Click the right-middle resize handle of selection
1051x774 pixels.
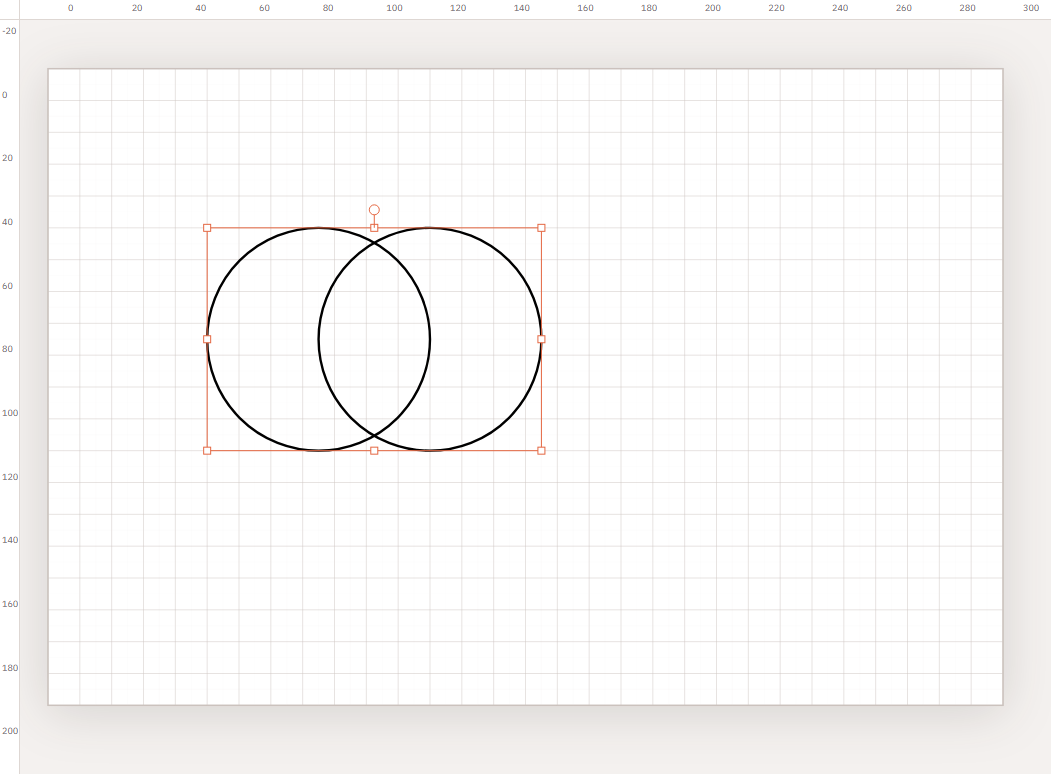point(542,339)
